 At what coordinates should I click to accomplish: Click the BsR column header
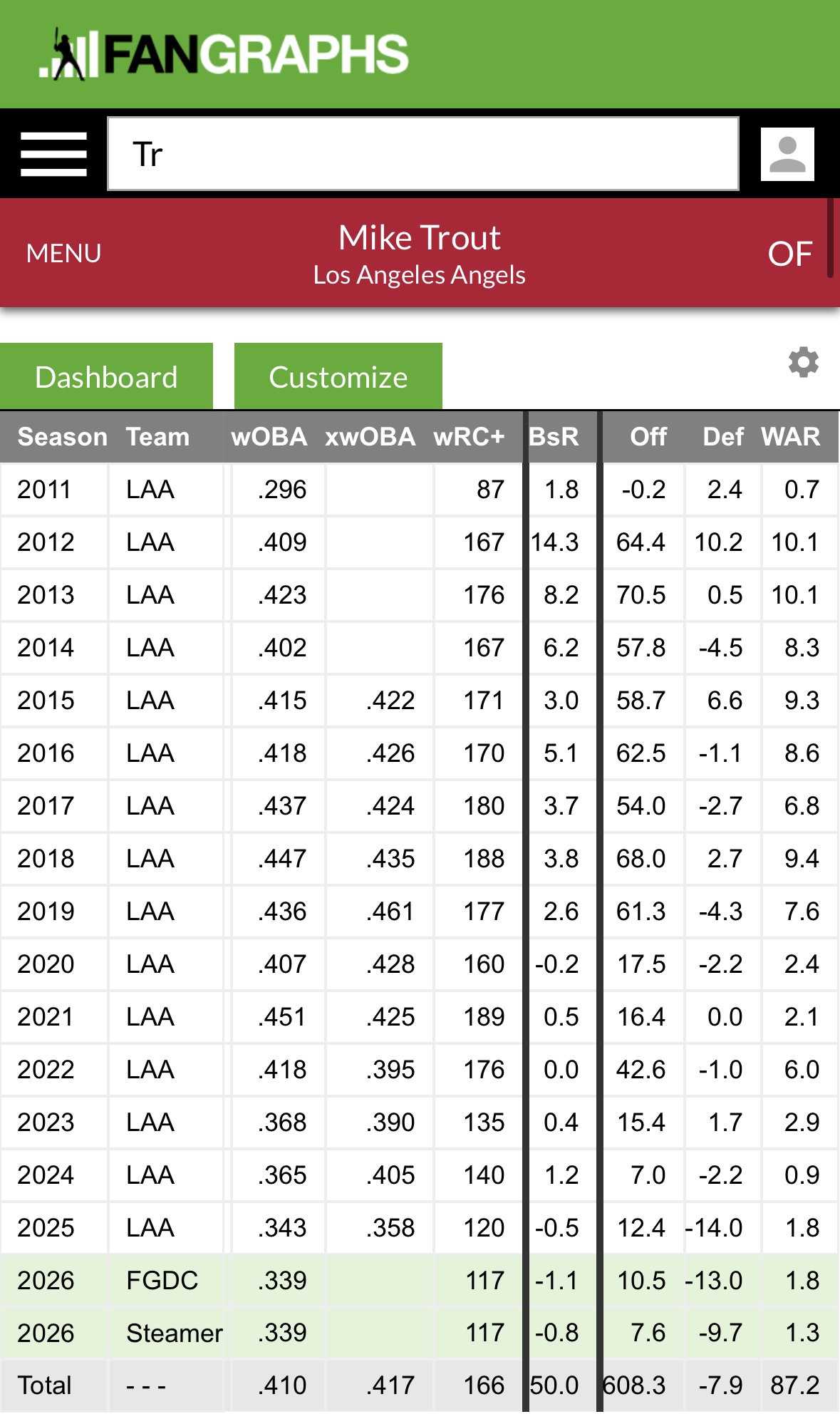pos(554,436)
